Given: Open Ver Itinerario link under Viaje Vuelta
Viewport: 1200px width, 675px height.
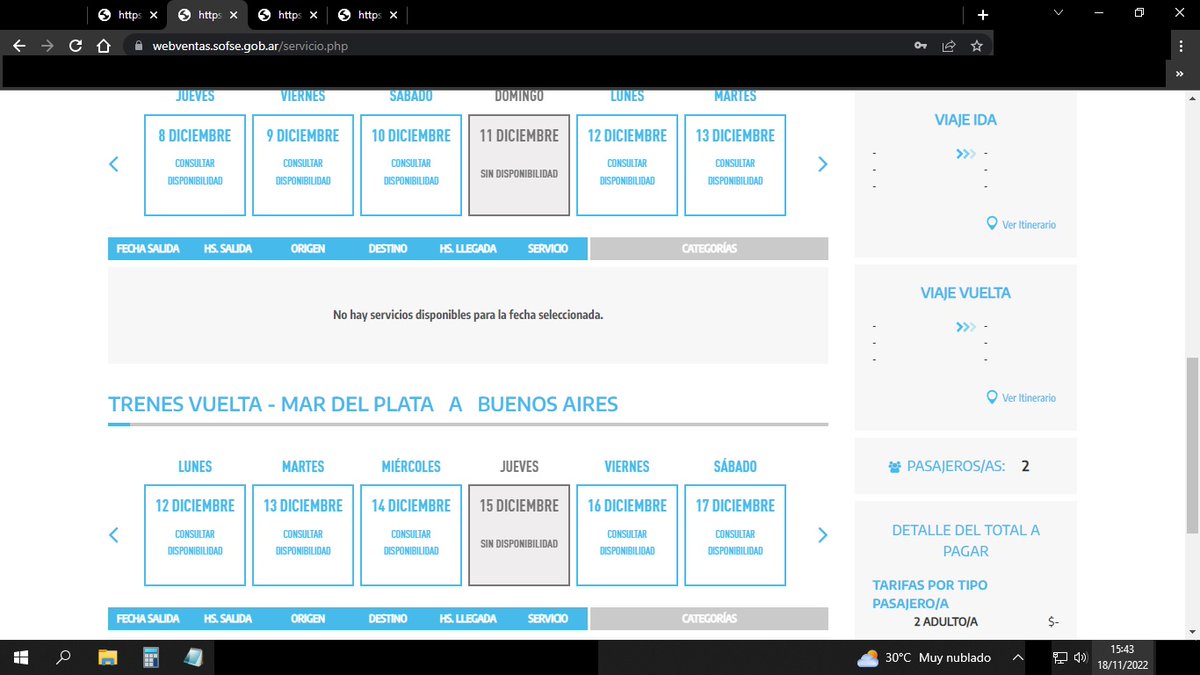Looking at the screenshot, I should [1029, 398].
